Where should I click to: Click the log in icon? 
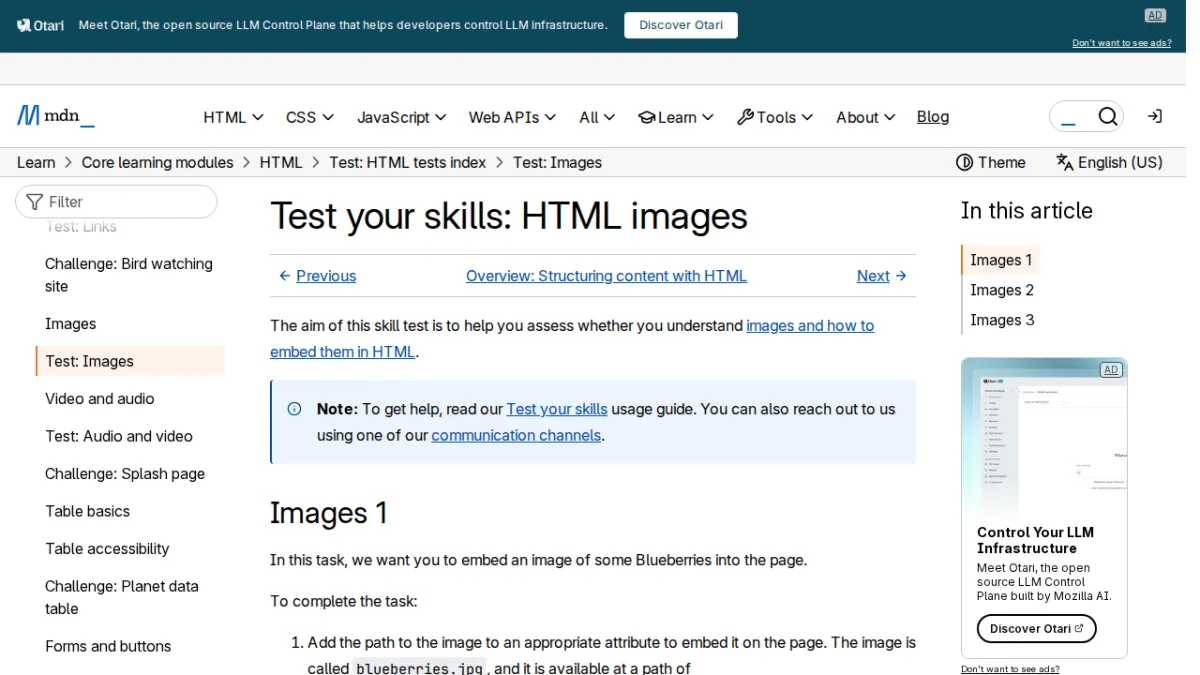coord(1155,117)
